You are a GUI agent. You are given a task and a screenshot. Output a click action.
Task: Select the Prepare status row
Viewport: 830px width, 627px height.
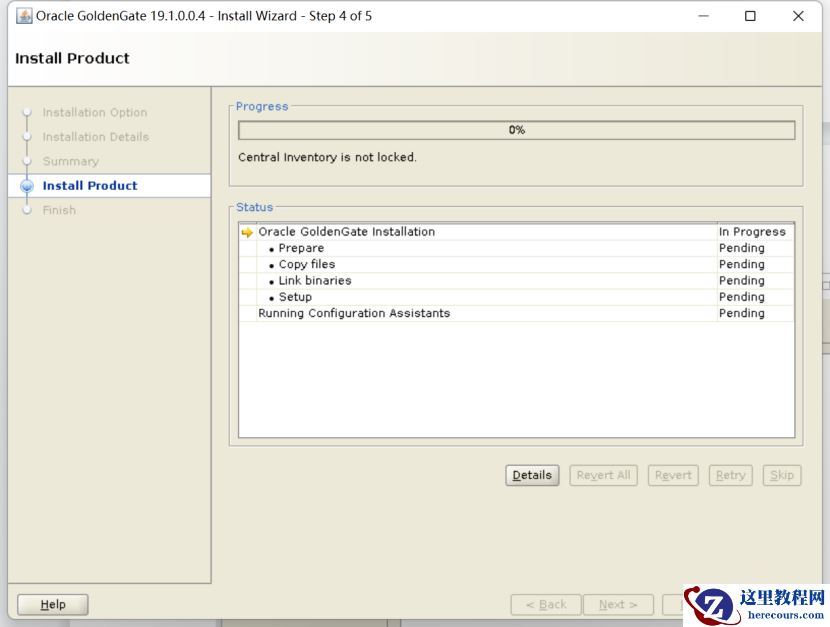pyautogui.click(x=517, y=248)
